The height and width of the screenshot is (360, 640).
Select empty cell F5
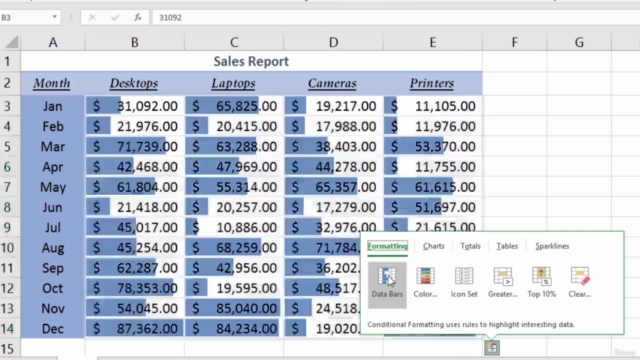pyautogui.click(x=514, y=147)
